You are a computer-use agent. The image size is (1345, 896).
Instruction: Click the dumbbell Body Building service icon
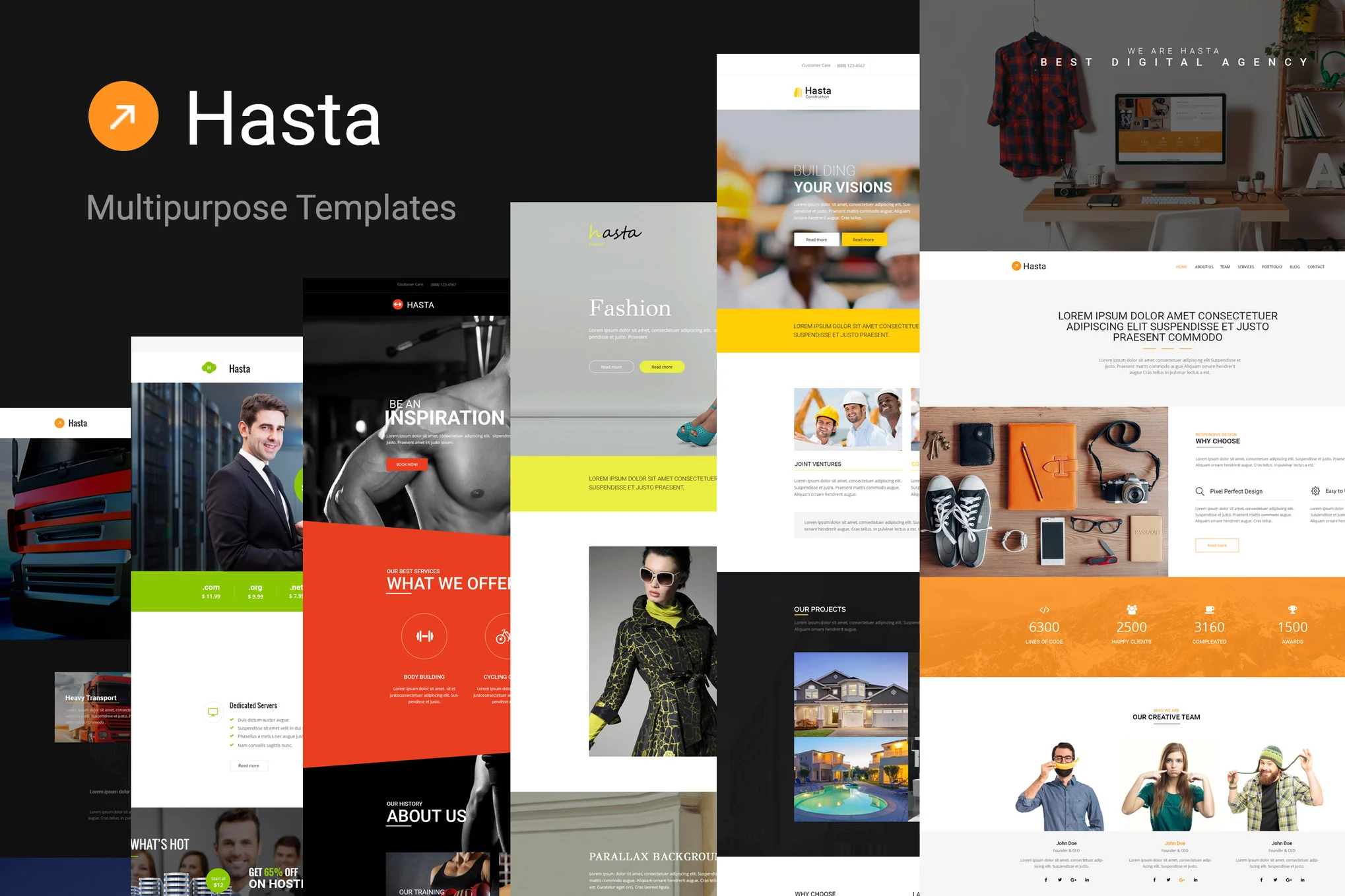coord(424,636)
